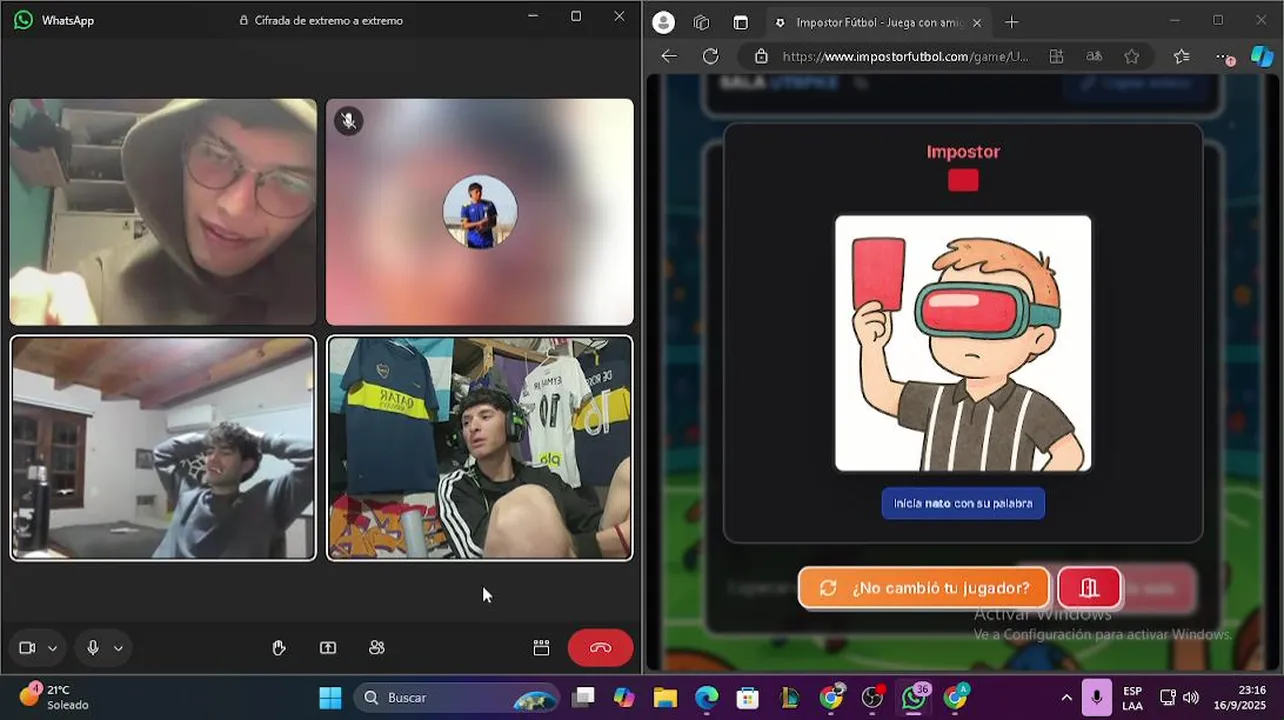1284x720 pixels.
Task: Open camera options dropdown arrow in WhatsApp
Action: (x=52, y=648)
